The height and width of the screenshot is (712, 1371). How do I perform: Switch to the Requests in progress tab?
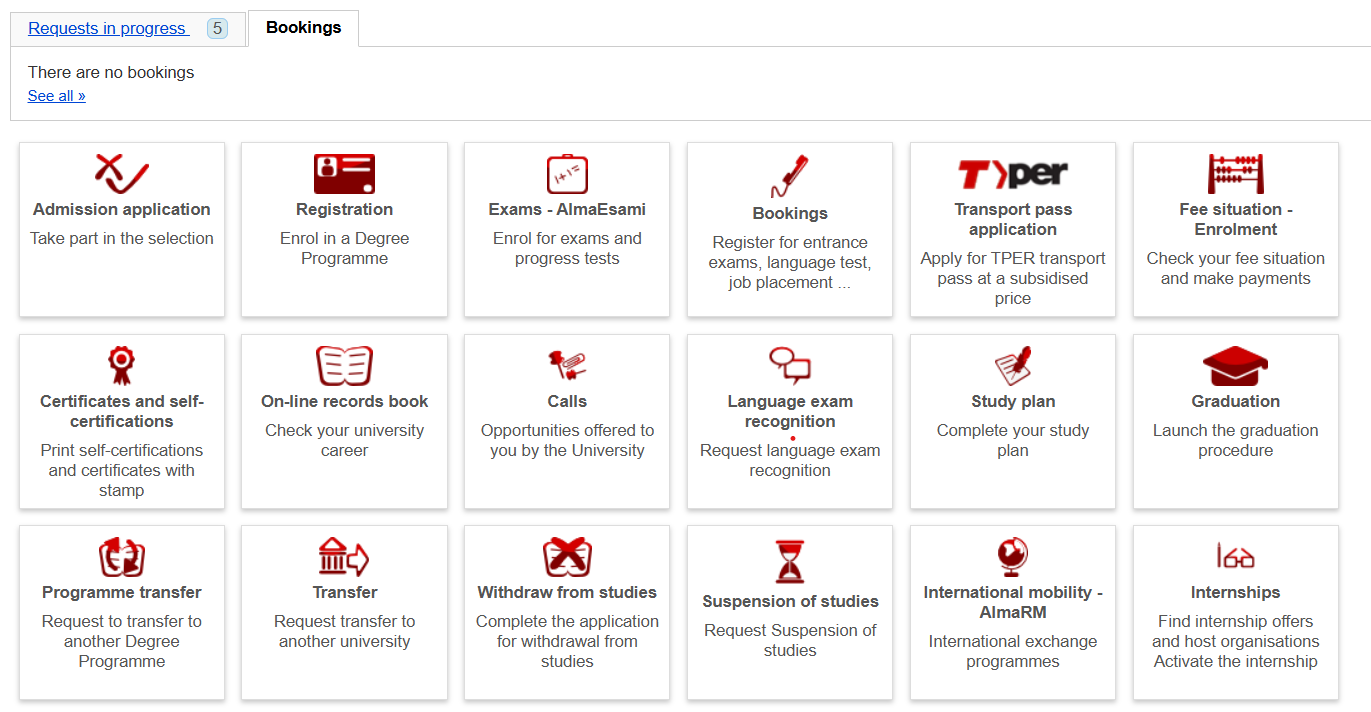(x=107, y=28)
